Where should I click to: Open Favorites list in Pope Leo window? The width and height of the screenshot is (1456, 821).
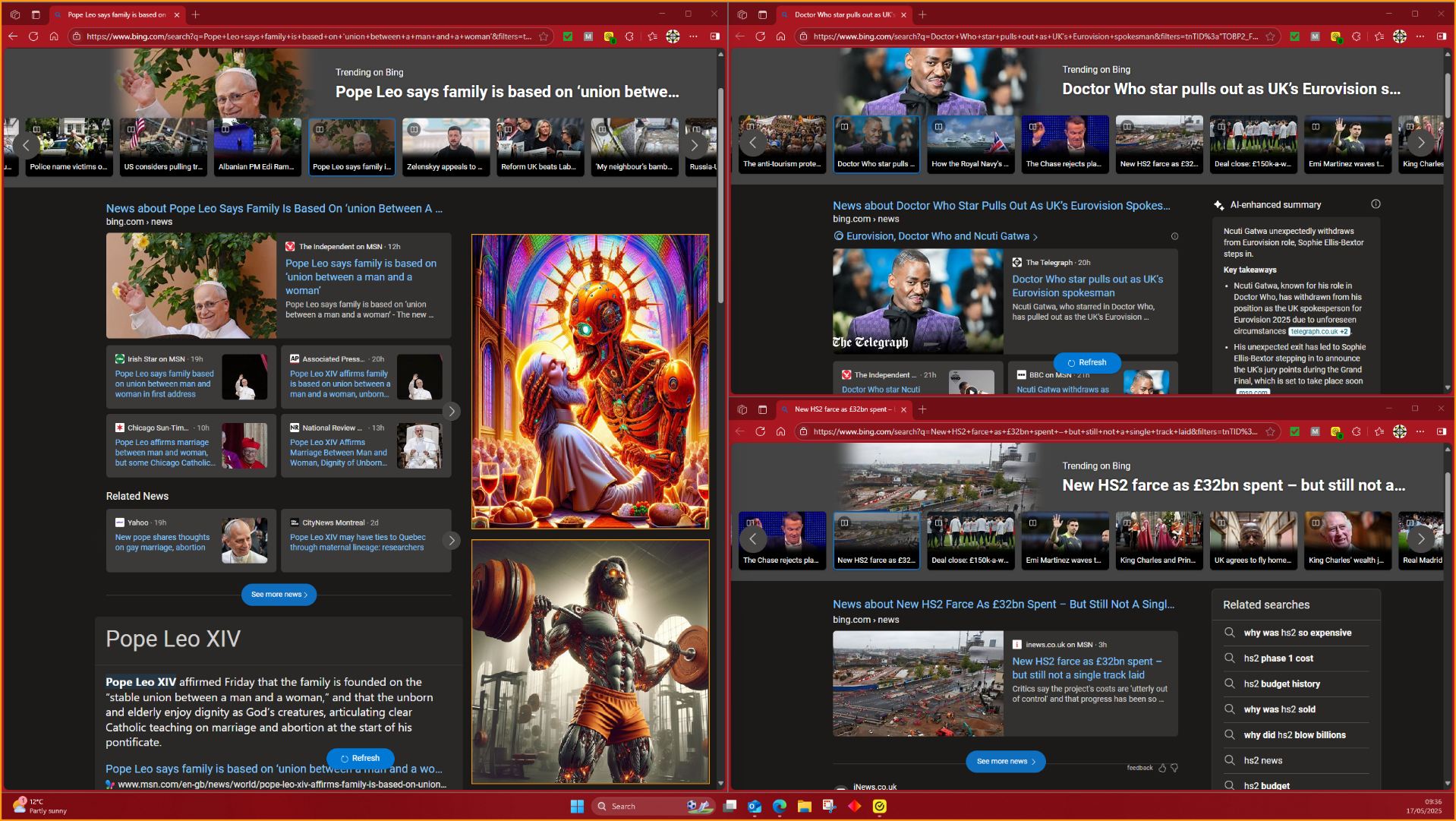pyautogui.click(x=652, y=36)
